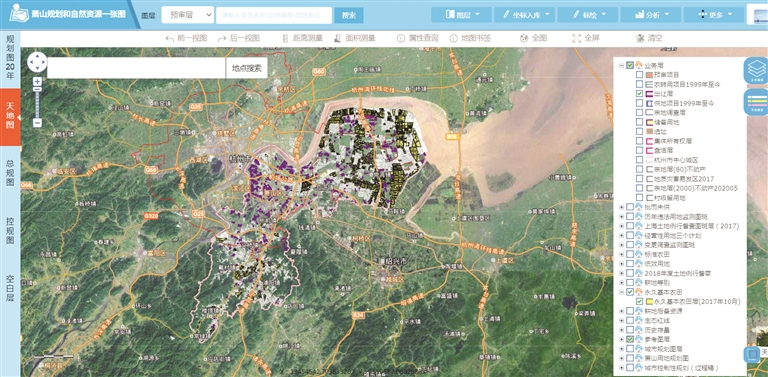Enable the 储备用地 layer checkbox

click(639, 121)
